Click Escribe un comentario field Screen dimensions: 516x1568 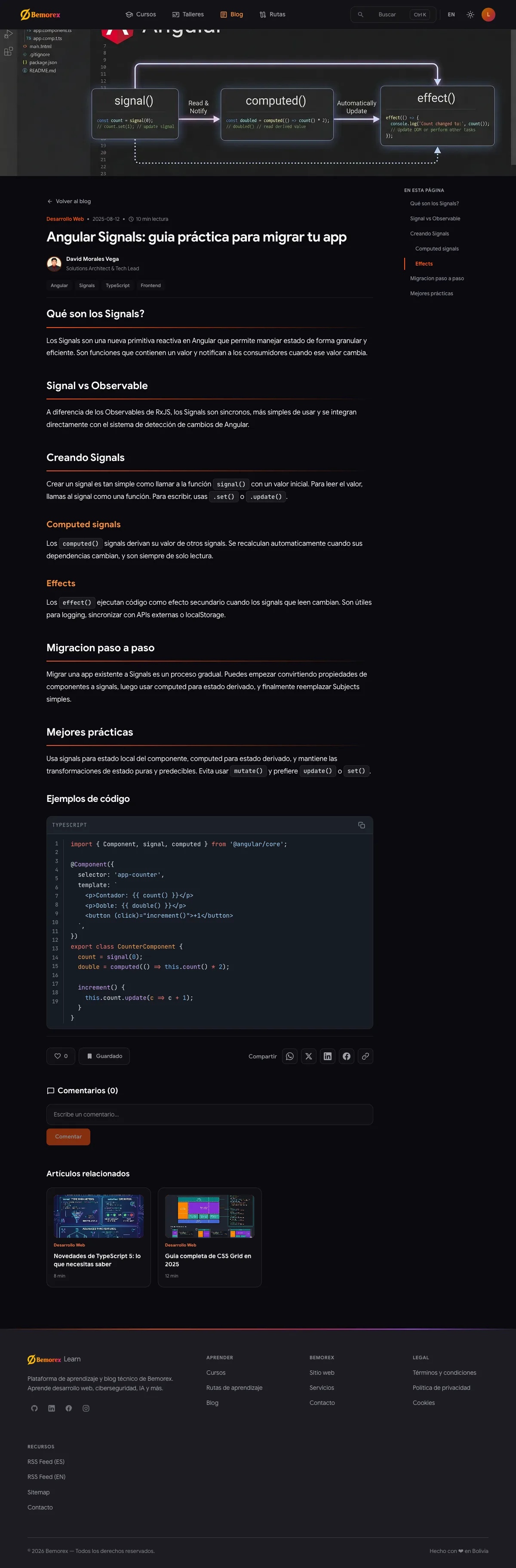tap(210, 1114)
